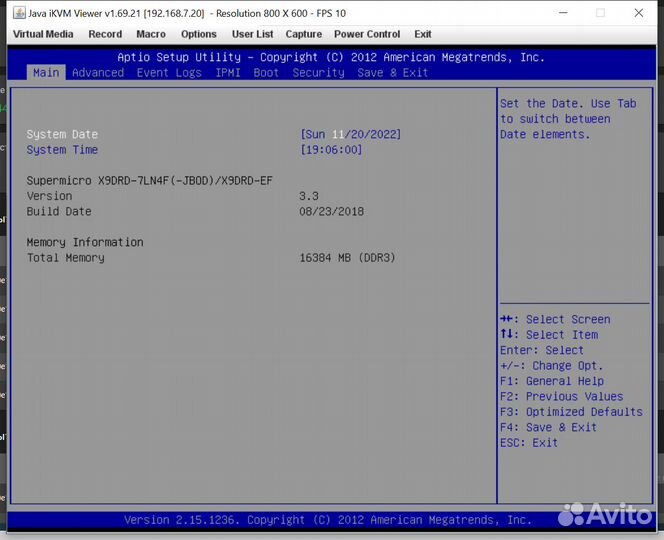Click the F1: General Help hint
The height and width of the screenshot is (540, 664).
pyautogui.click(x=552, y=381)
